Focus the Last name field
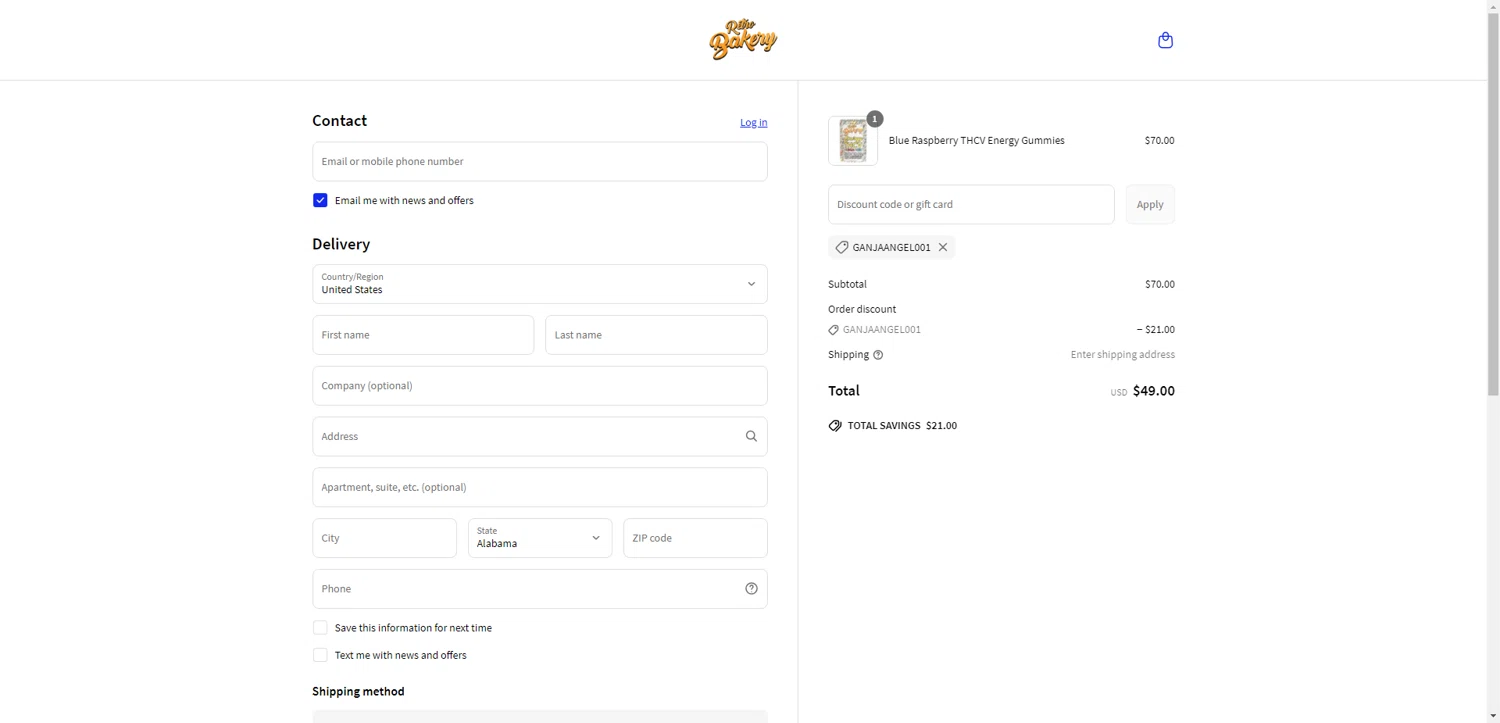This screenshot has width=1500, height=723. [656, 335]
